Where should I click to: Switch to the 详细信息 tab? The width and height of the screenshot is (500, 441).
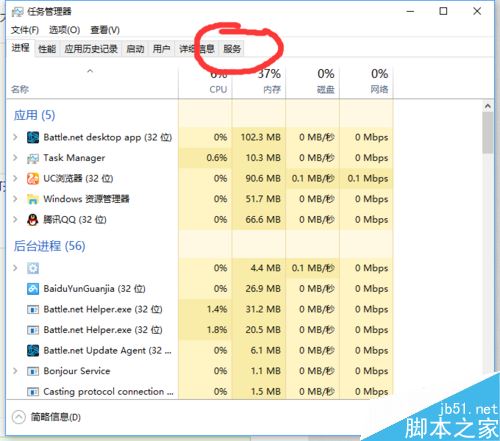(197, 49)
